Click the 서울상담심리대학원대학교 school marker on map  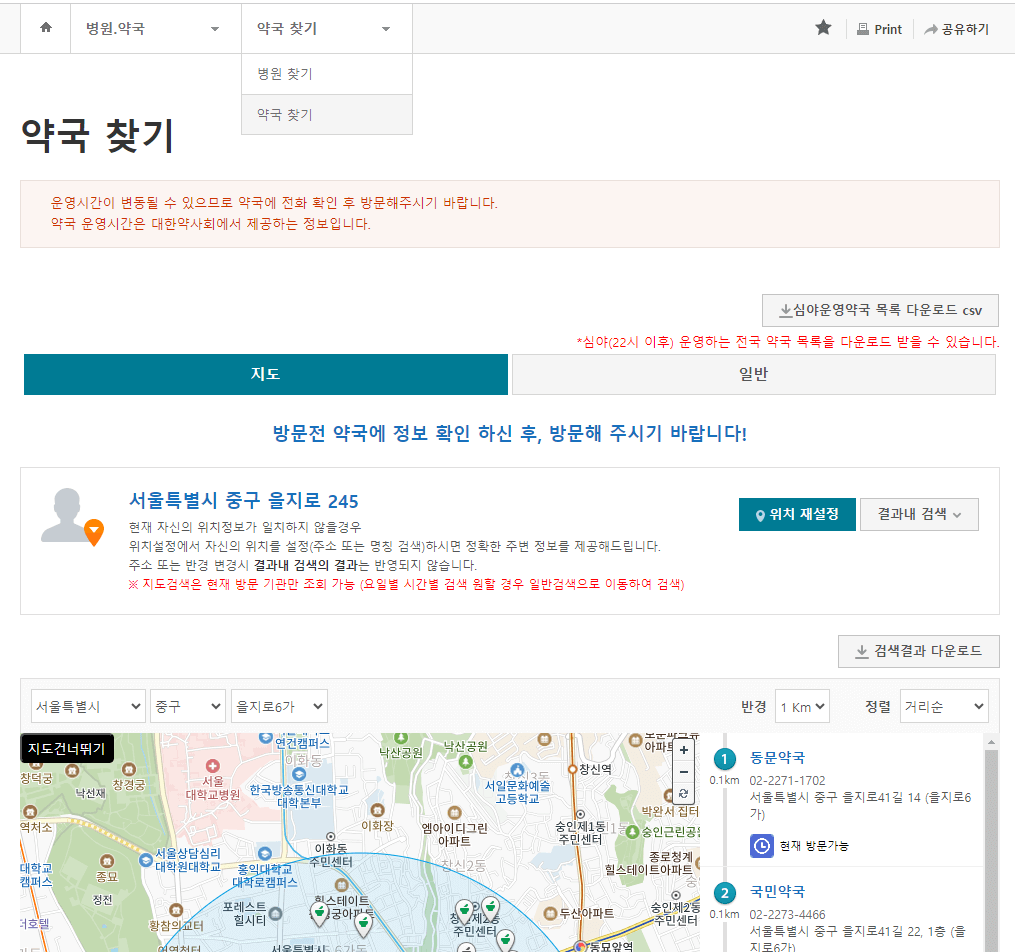point(146,860)
